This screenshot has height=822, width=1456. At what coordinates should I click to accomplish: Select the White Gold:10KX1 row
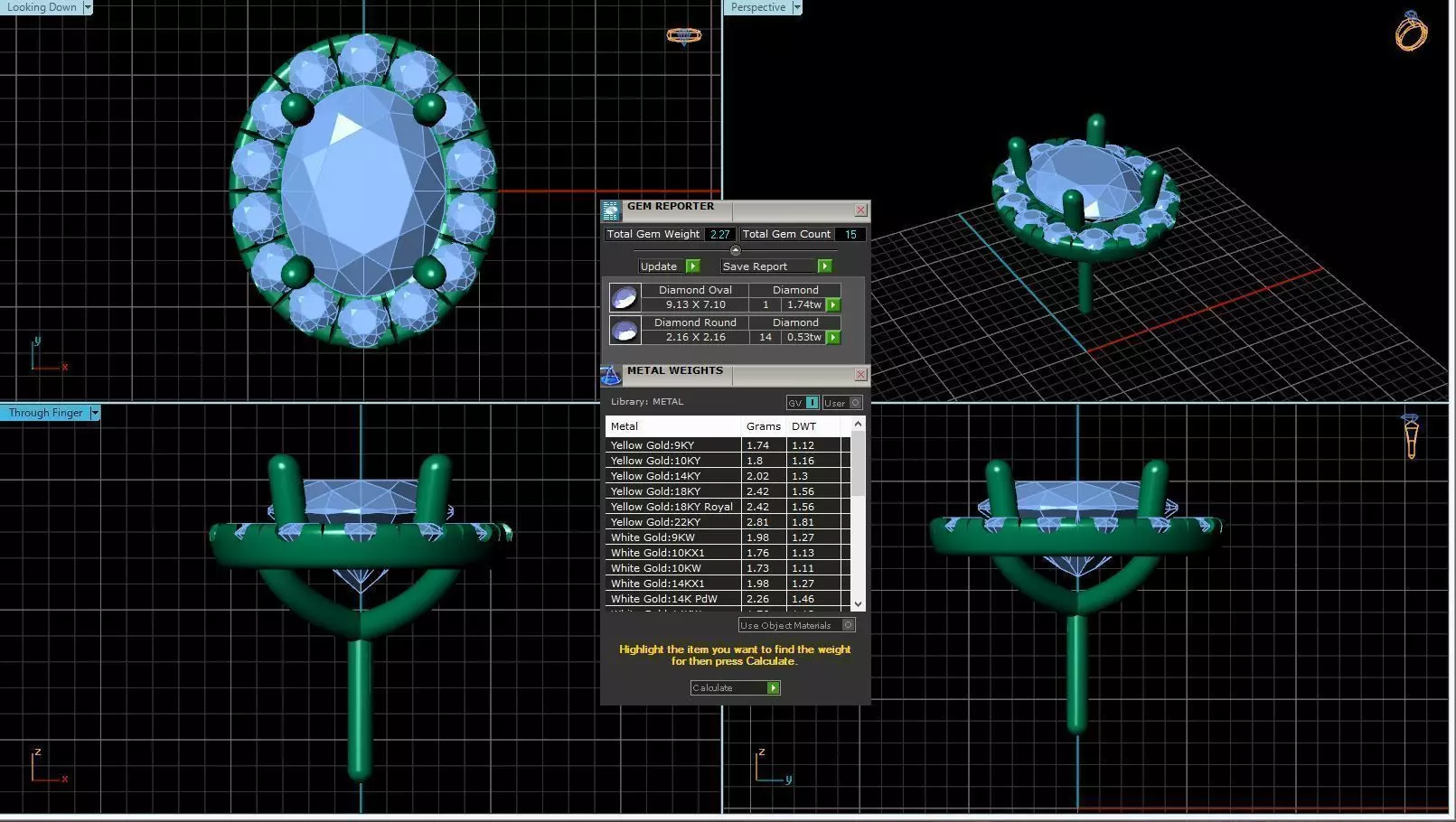tap(728, 553)
